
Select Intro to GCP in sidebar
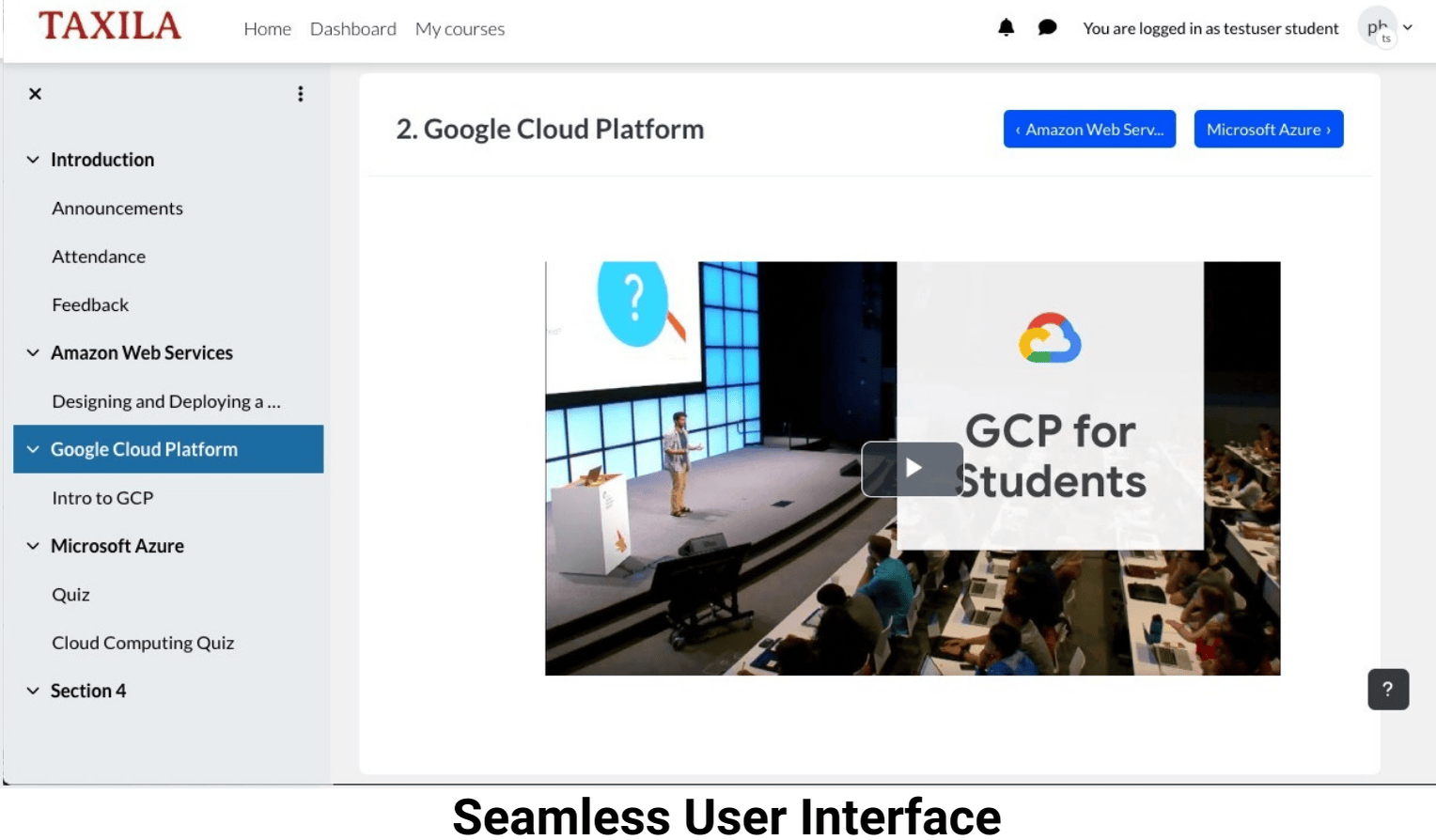[x=102, y=498]
